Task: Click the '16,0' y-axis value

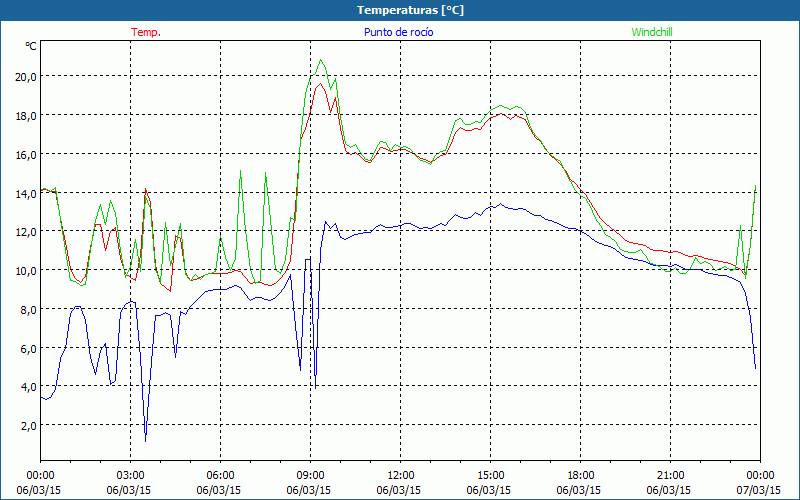Action: (x=26, y=154)
